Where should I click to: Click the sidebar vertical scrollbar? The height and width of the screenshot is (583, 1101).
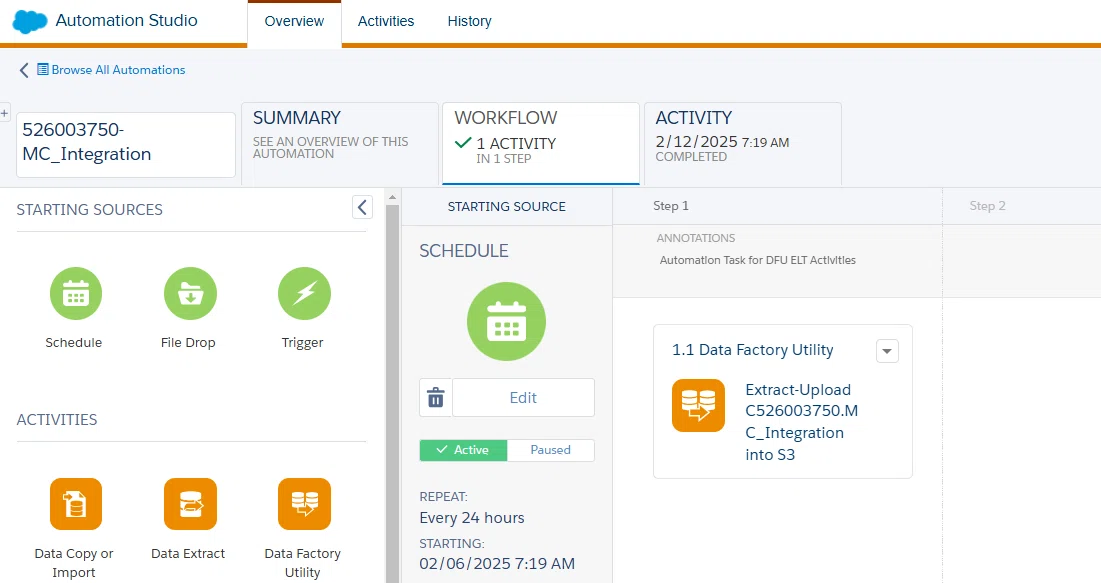tap(393, 393)
